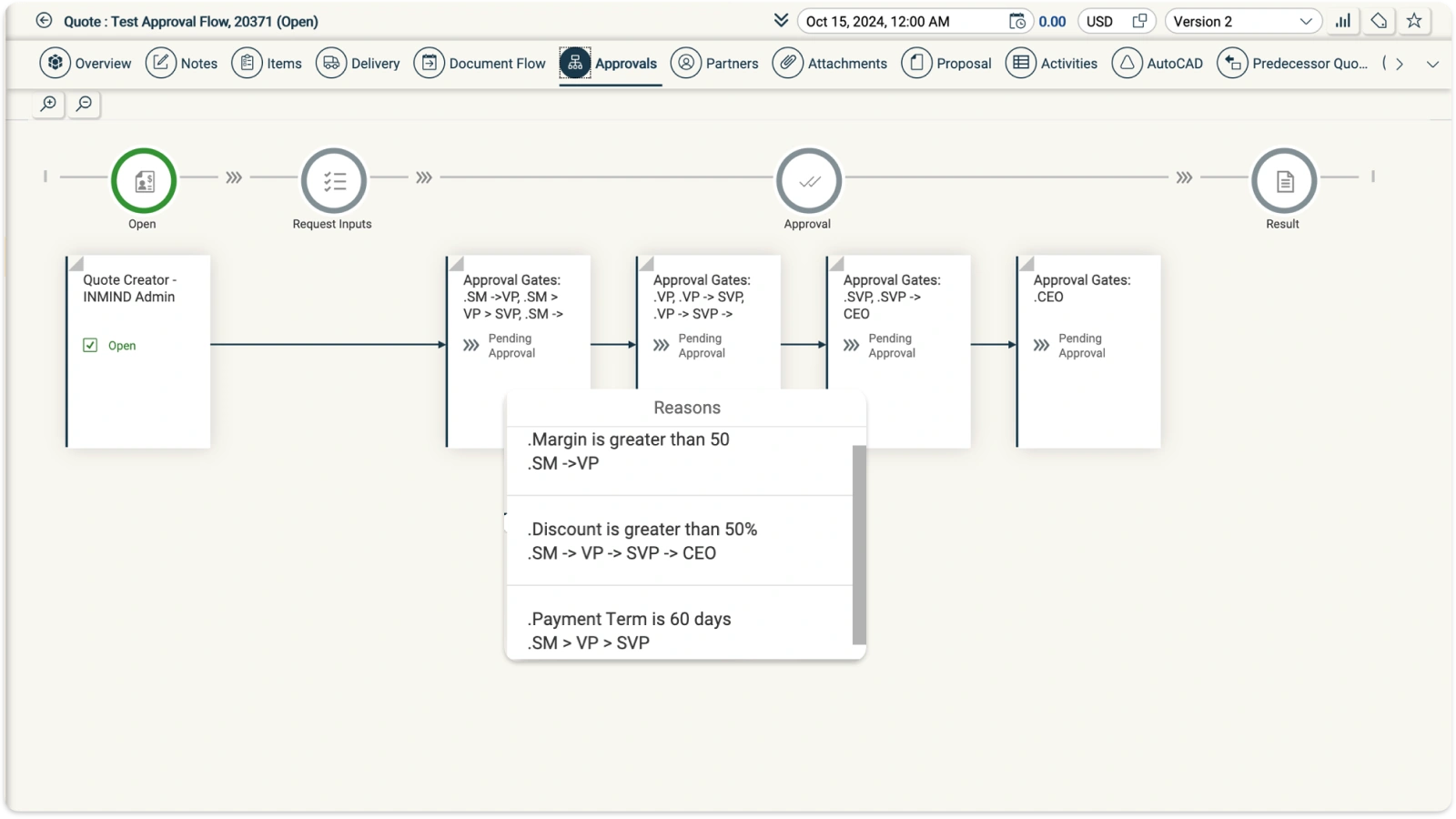Viewport: 1456px width, 819px height.
Task: Click Pending Approval chevrons in .SM ->VP card
Action: coord(470,345)
